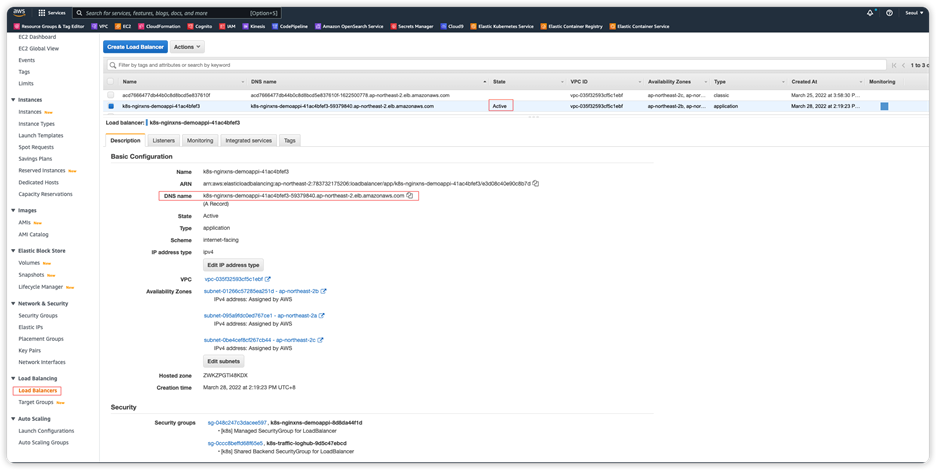This screenshot has height=470, width=936.
Task: Focus the AWS services search box
Action: [x=177, y=13]
